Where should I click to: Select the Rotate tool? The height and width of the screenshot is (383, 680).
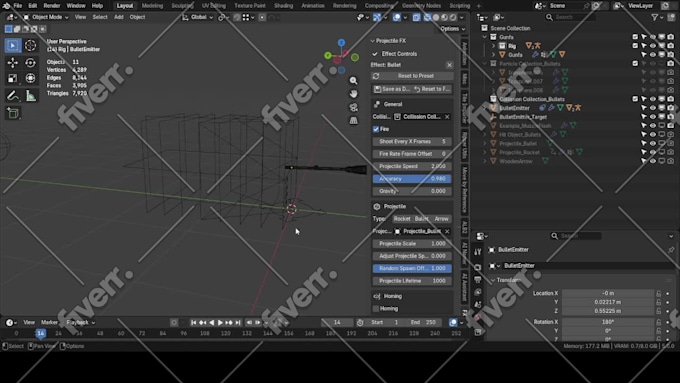pos(30,62)
